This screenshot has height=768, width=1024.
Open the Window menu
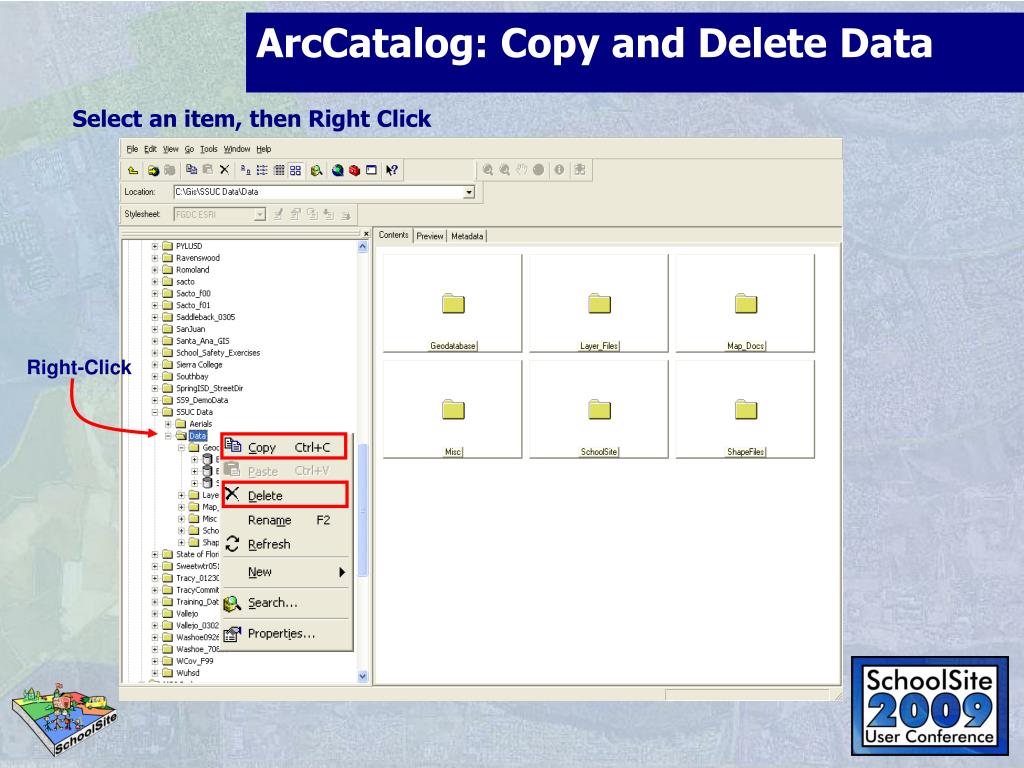tap(237, 149)
